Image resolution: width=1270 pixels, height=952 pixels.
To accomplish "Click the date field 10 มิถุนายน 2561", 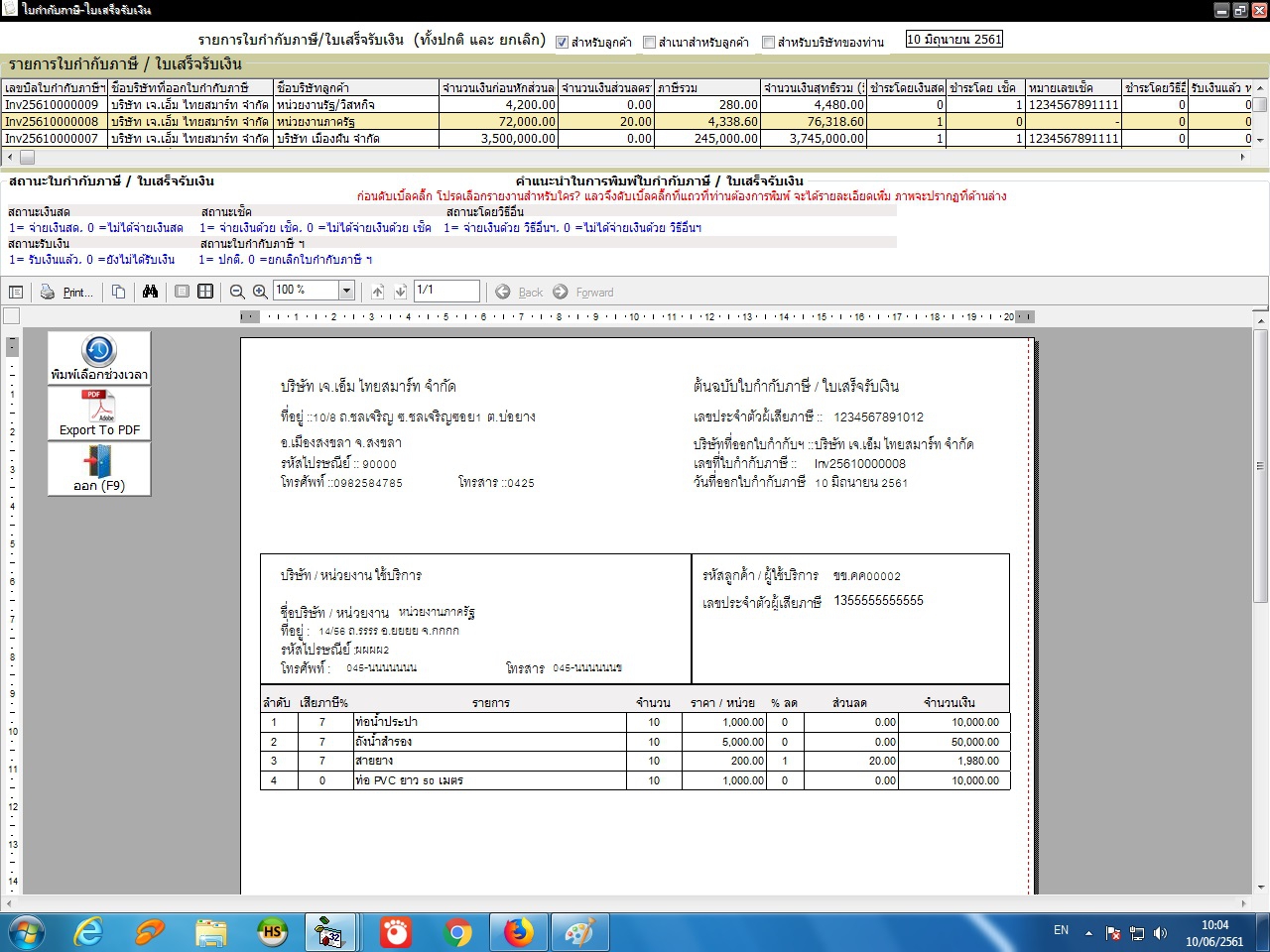I will [954, 40].
